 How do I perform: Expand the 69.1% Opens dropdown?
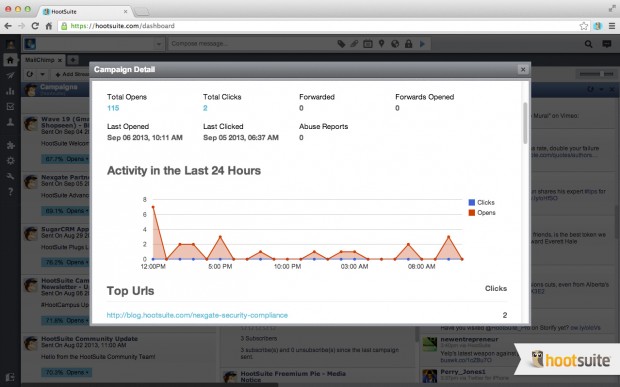pyautogui.click(x=66, y=211)
